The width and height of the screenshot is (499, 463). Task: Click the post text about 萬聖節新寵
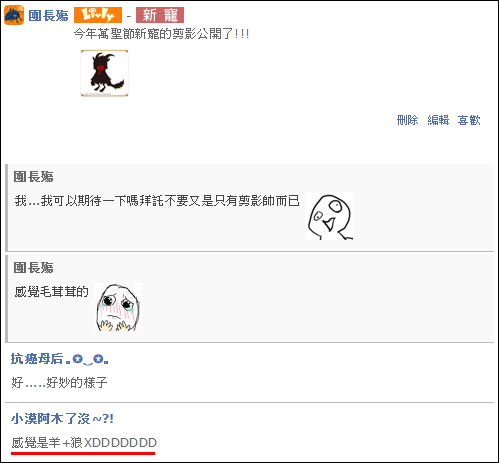(x=161, y=34)
